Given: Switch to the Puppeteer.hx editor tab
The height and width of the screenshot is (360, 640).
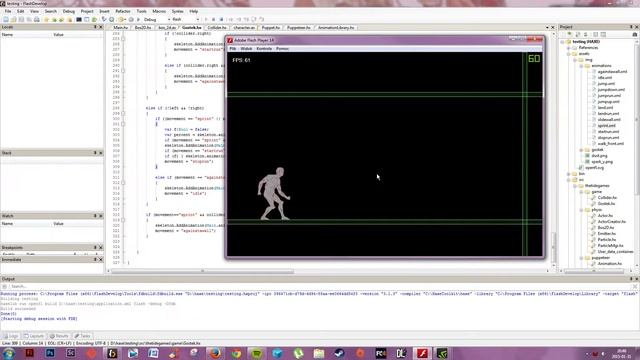Looking at the screenshot, I should 299,28.
